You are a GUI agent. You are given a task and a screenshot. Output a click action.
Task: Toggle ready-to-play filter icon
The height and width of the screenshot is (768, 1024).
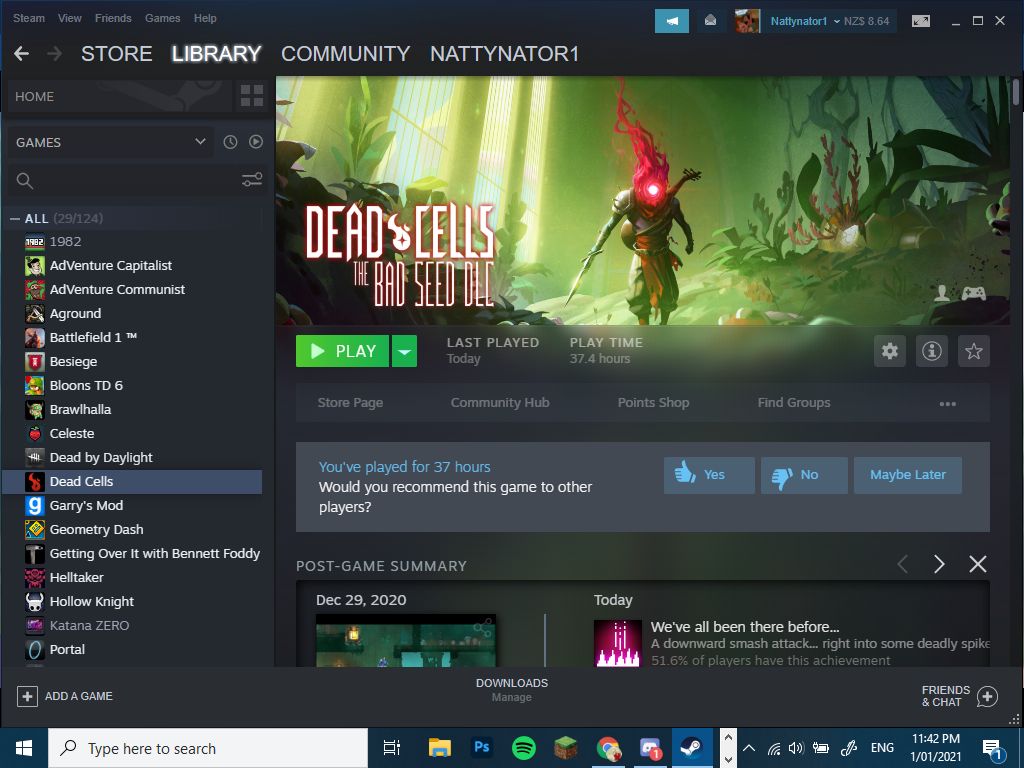(x=256, y=142)
